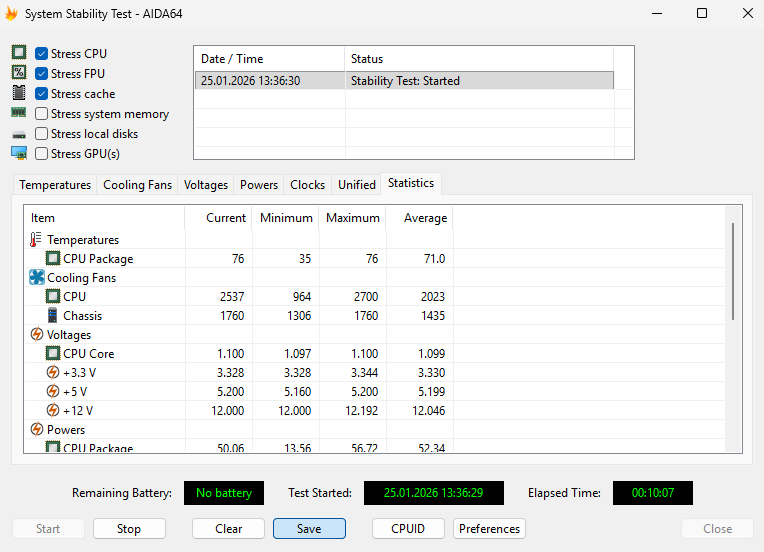Screen dimensions: 764x552
Task: Switch to the Temperatures tab
Action: tap(55, 185)
